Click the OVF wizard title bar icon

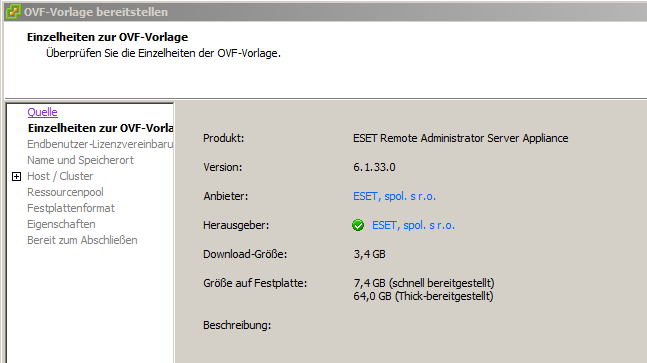pos(13,12)
